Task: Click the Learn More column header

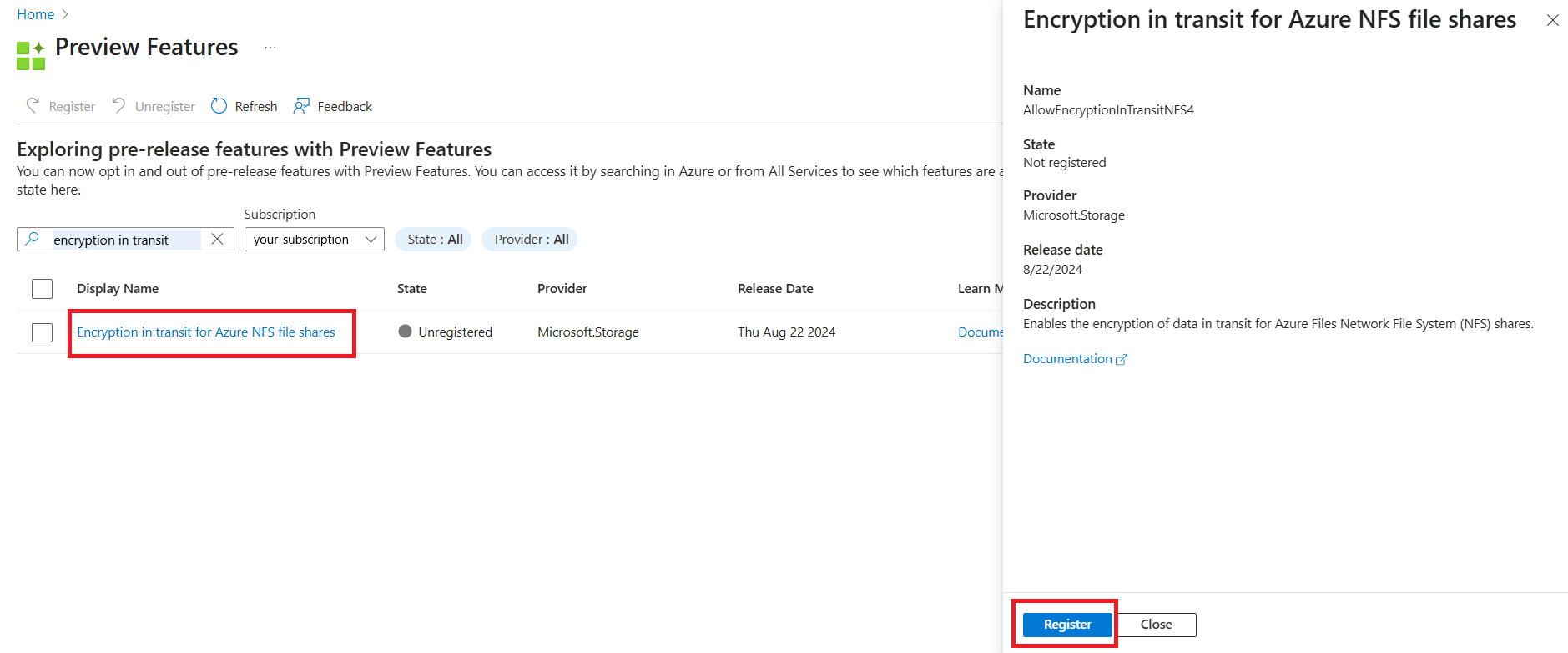Action: point(981,288)
